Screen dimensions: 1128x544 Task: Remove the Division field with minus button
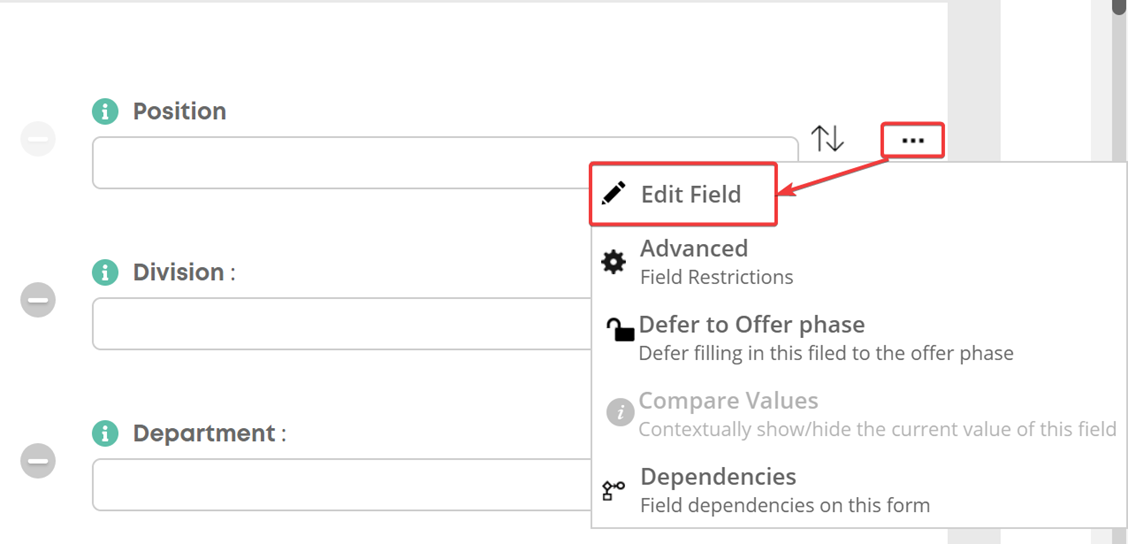pyautogui.click(x=37, y=299)
